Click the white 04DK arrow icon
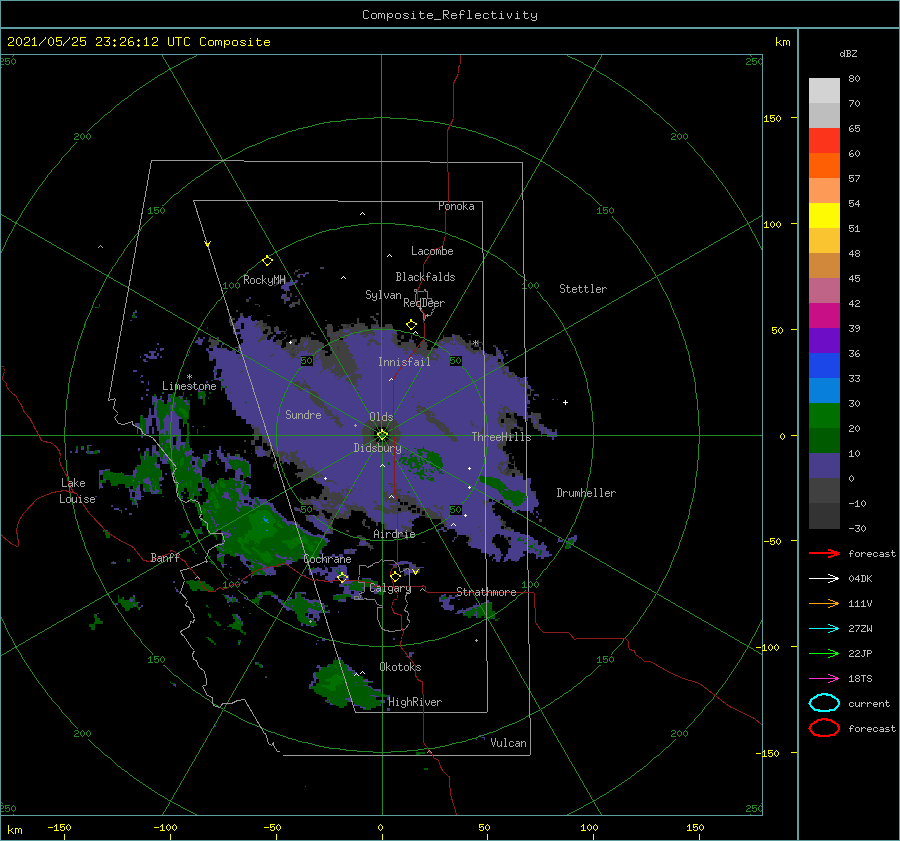 [x=824, y=579]
